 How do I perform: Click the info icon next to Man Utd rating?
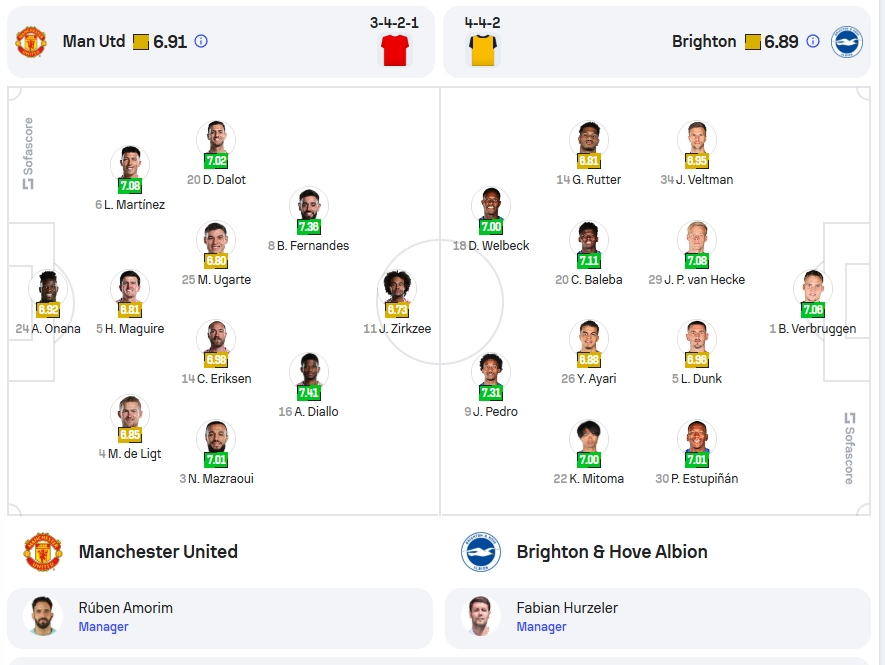pos(201,41)
